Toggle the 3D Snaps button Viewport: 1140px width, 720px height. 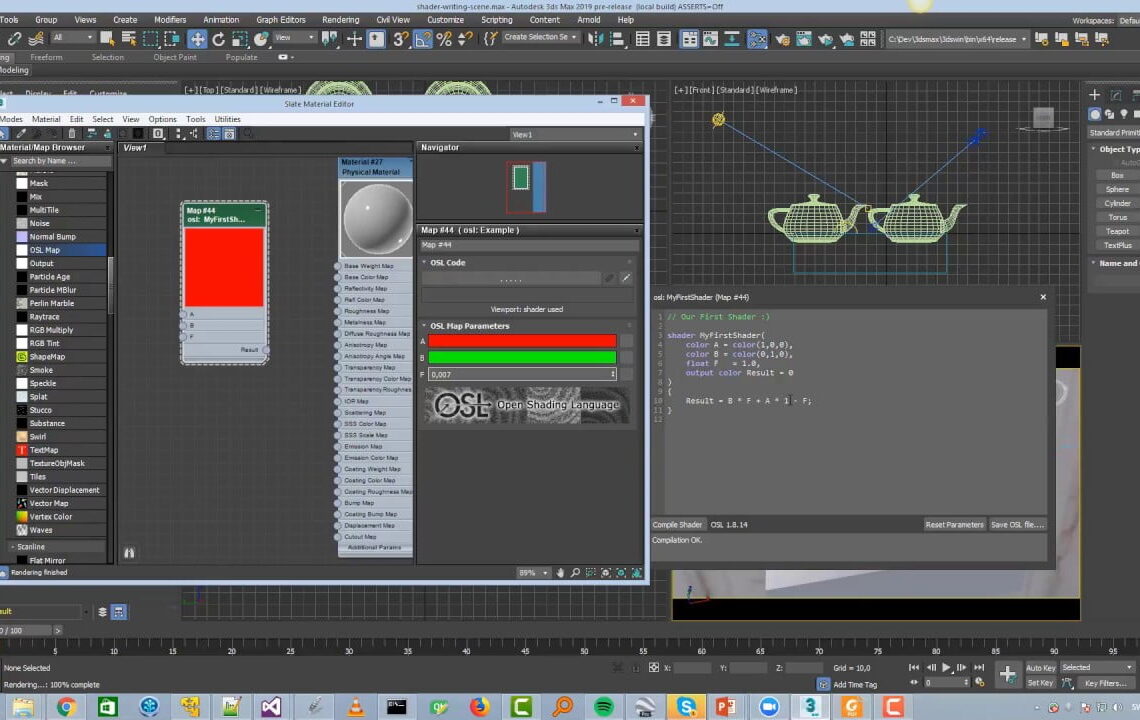point(401,39)
